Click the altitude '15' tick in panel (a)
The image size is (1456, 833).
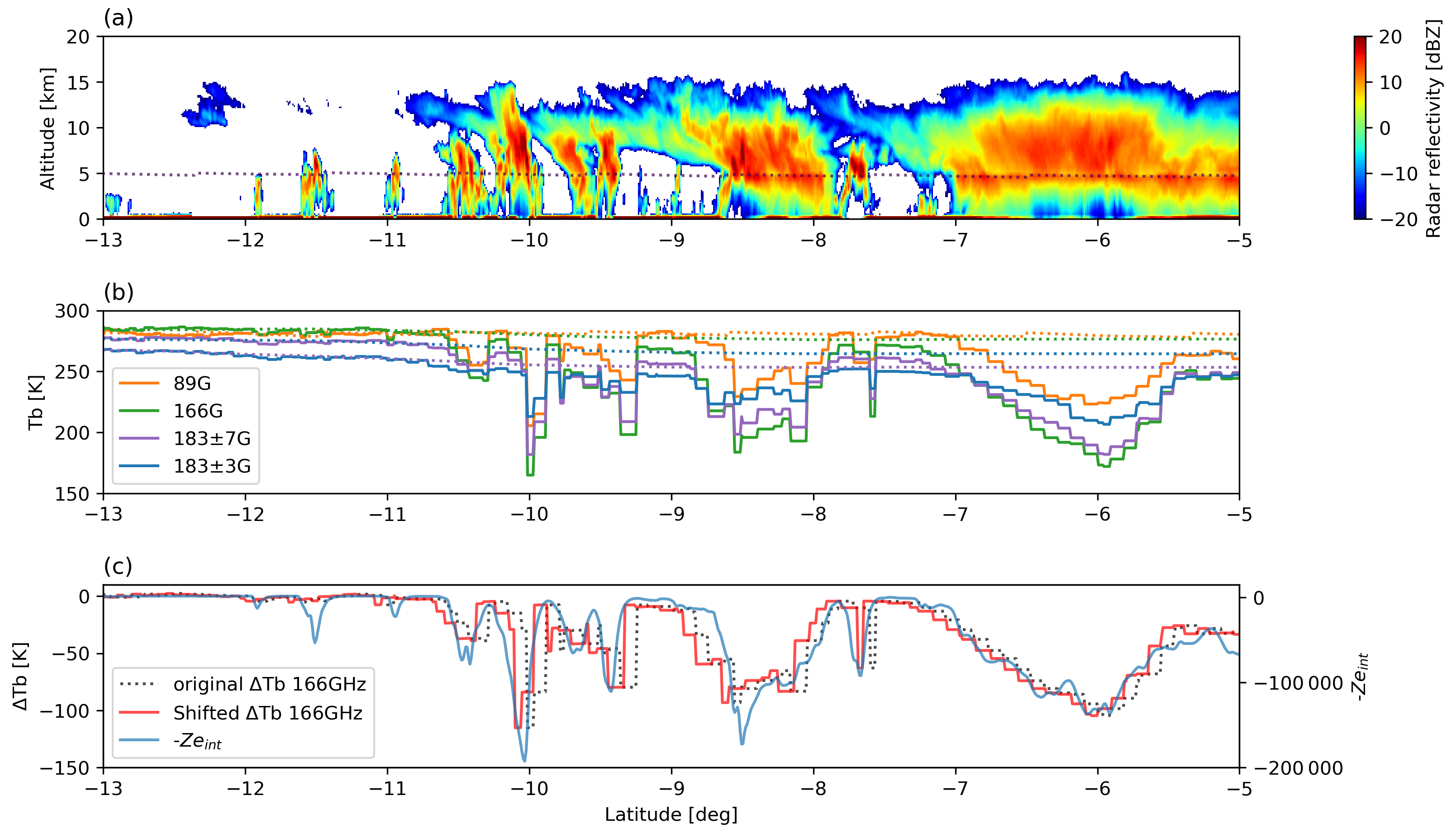click(x=78, y=82)
